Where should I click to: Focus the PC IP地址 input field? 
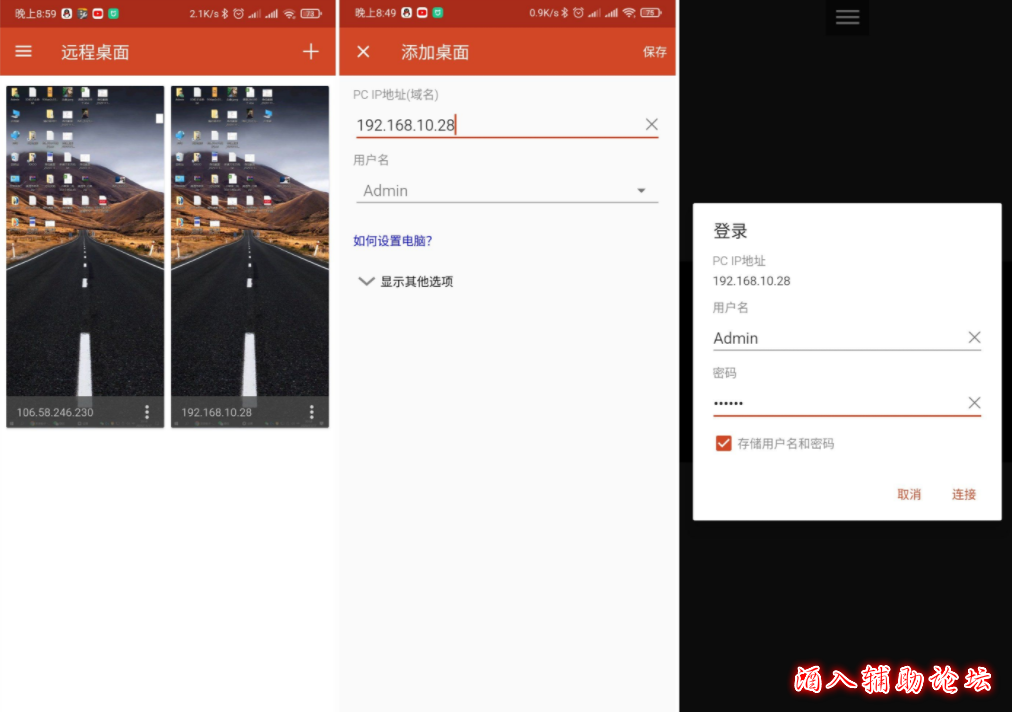tap(495, 125)
